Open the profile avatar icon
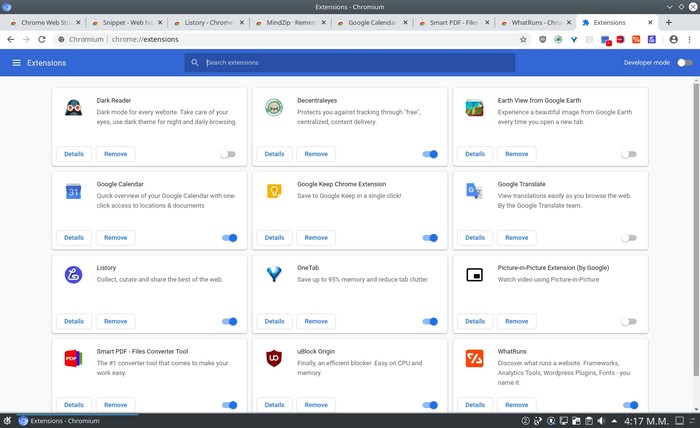Screen dimensions: 700x428 (674, 39)
